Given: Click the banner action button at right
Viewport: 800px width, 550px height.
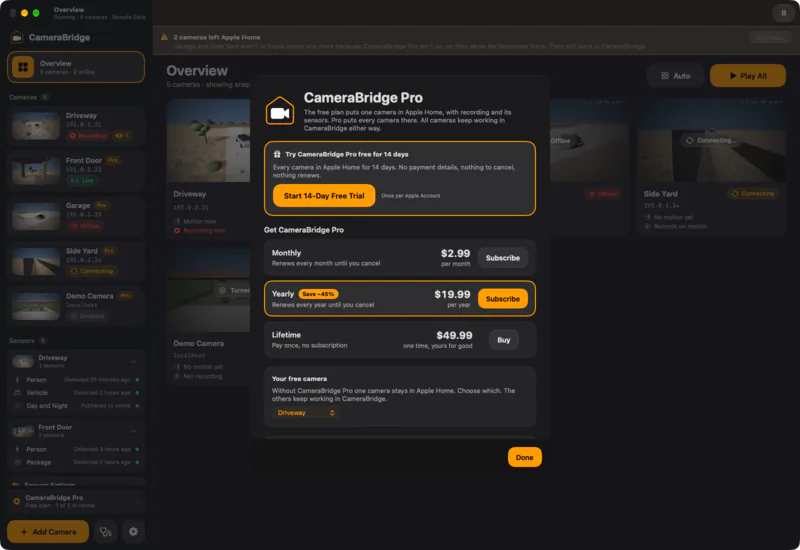Looking at the screenshot, I should (770, 37).
